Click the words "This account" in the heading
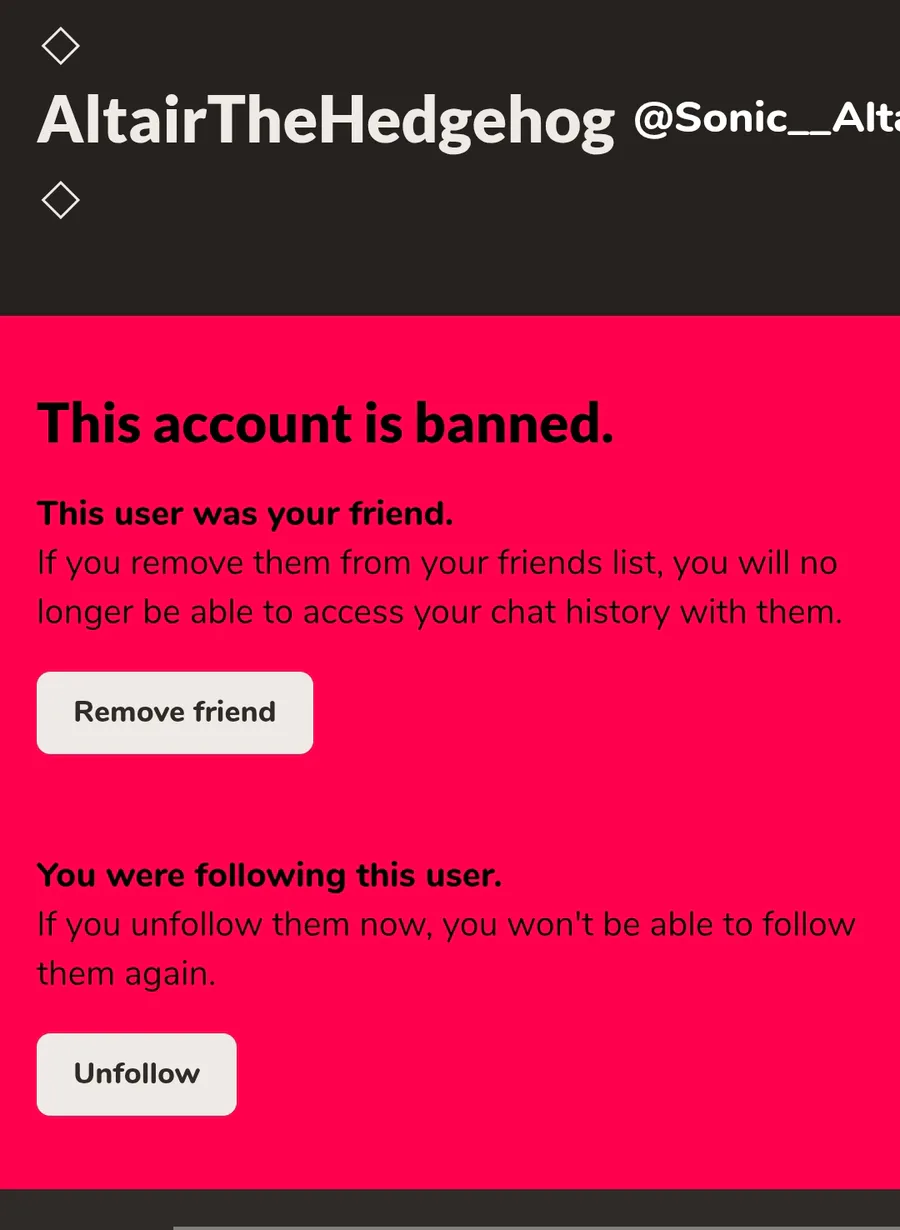Image resolution: width=900 pixels, height=1230 pixels. point(195,423)
